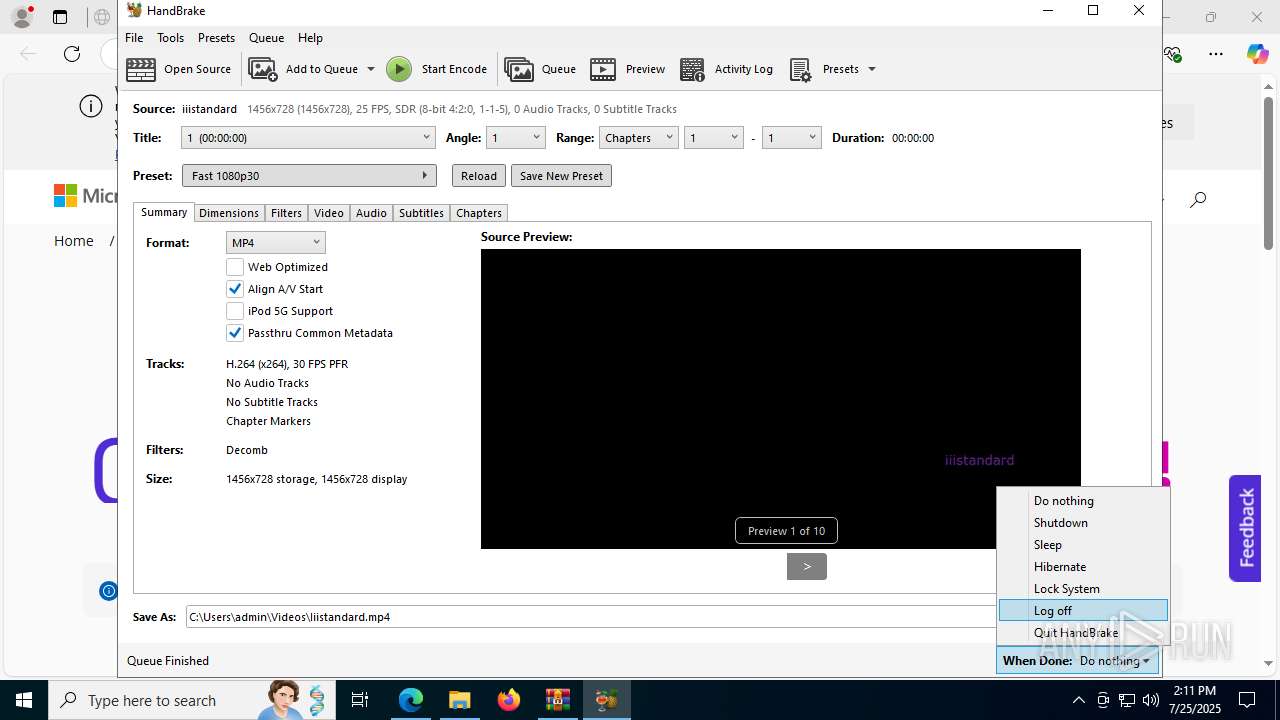Open Firefox from taskbar
1280x720 pixels.
(509, 700)
